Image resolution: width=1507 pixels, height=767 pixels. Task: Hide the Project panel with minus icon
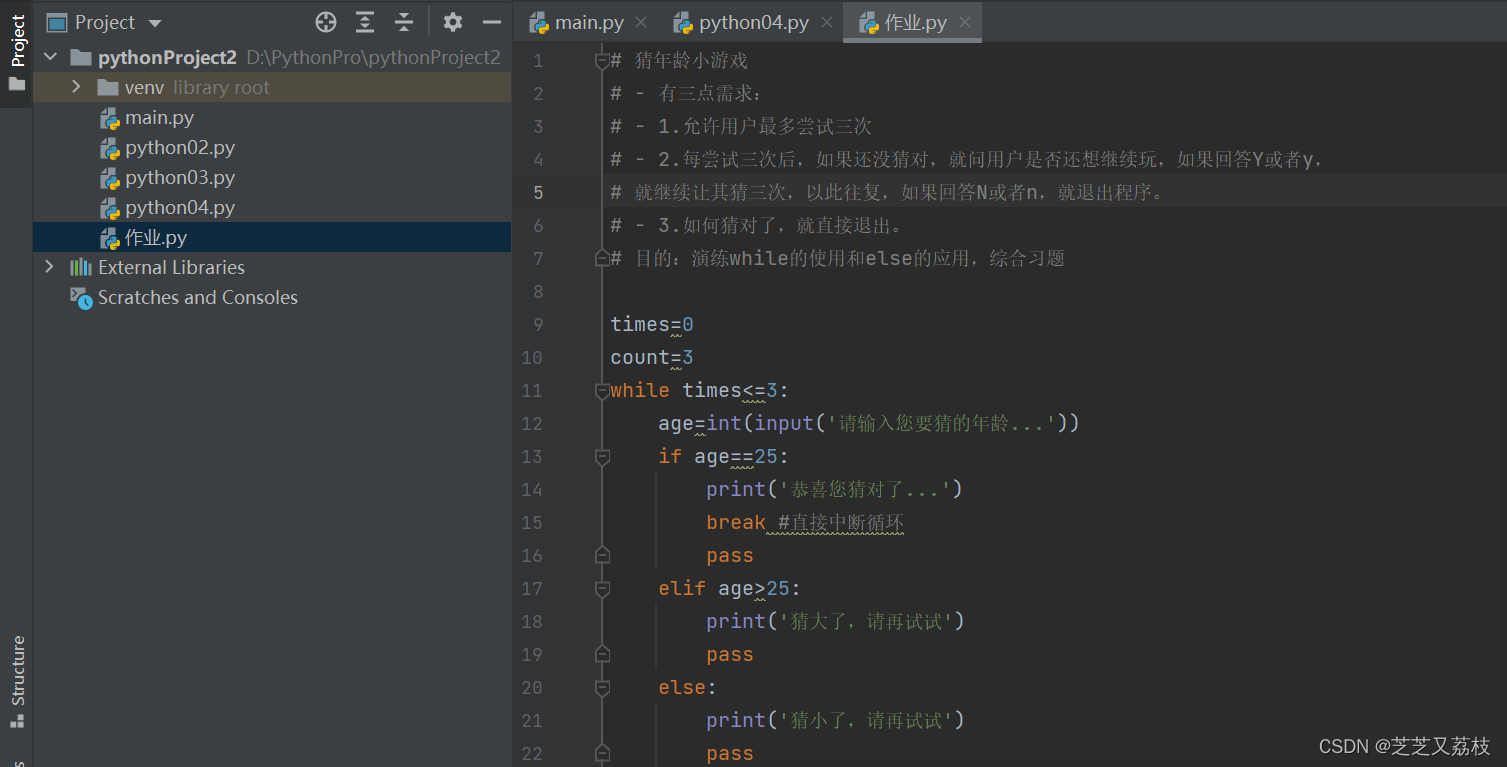[491, 22]
